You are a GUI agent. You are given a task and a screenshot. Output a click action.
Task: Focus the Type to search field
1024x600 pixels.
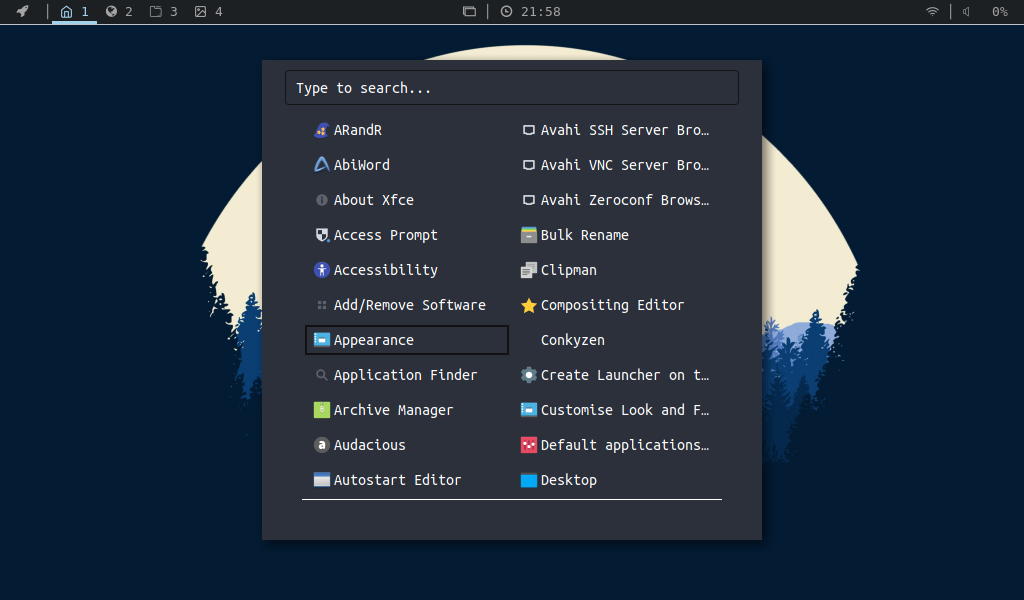point(512,87)
